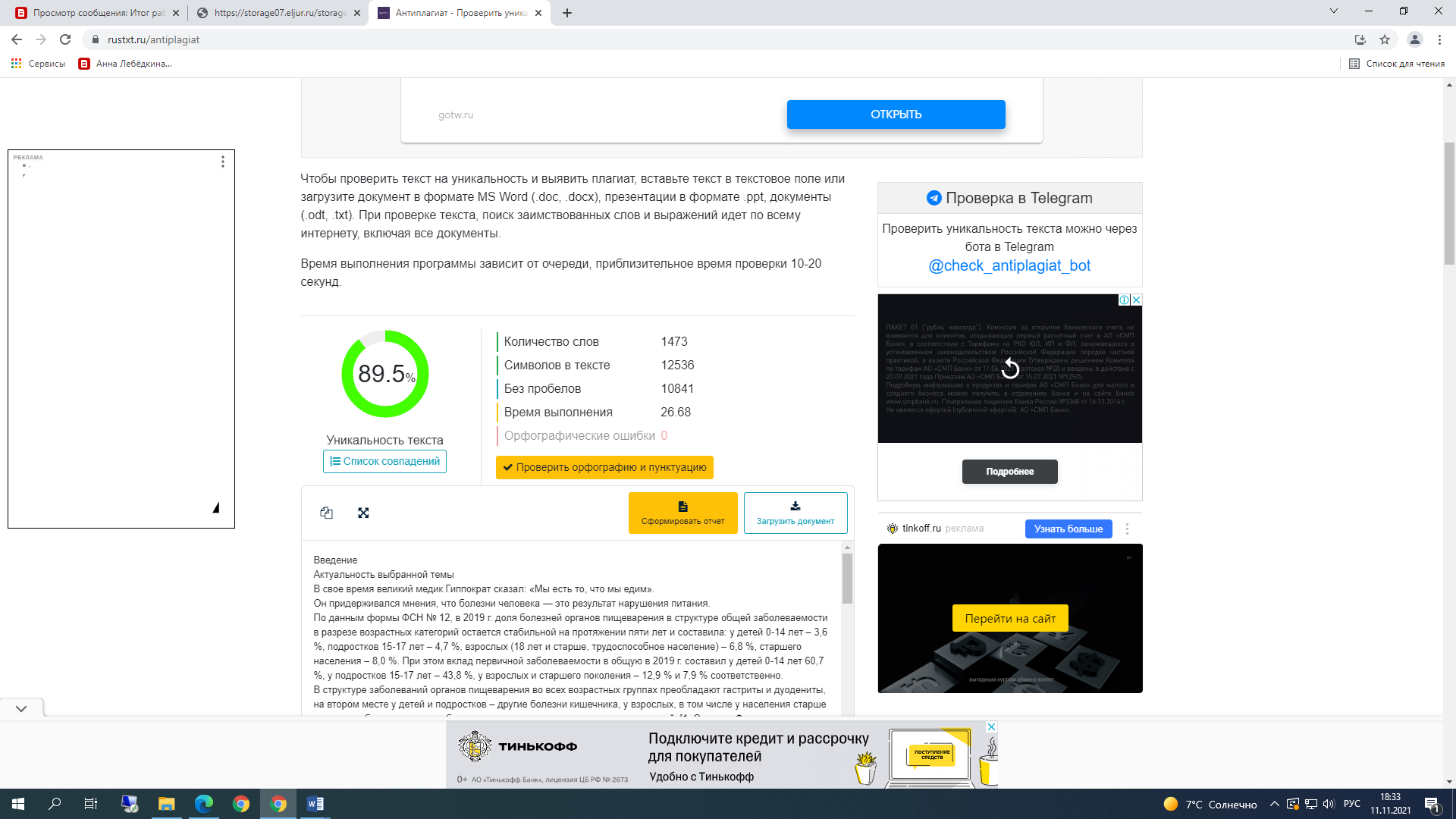Click Проверить орфографию и пунктуацию button
The image size is (1456, 819).
604,467
